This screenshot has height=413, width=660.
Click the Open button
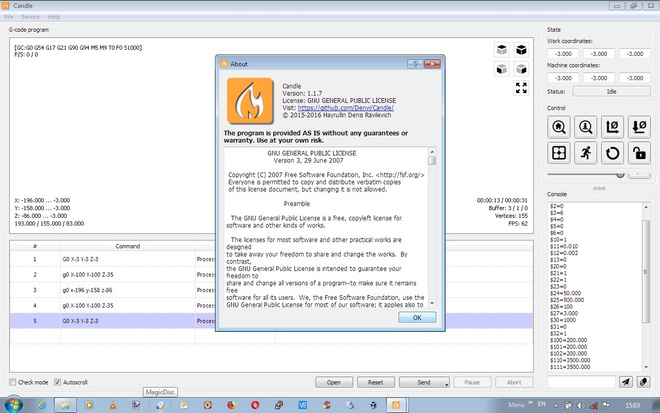coord(334,382)
